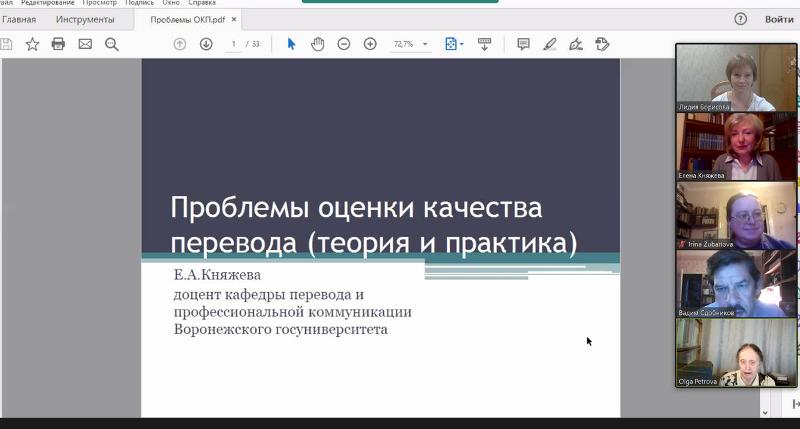Click the Войти sign-in button
Image resolution: width=800 pixels, height=429 pixels.
click(779, 19)
